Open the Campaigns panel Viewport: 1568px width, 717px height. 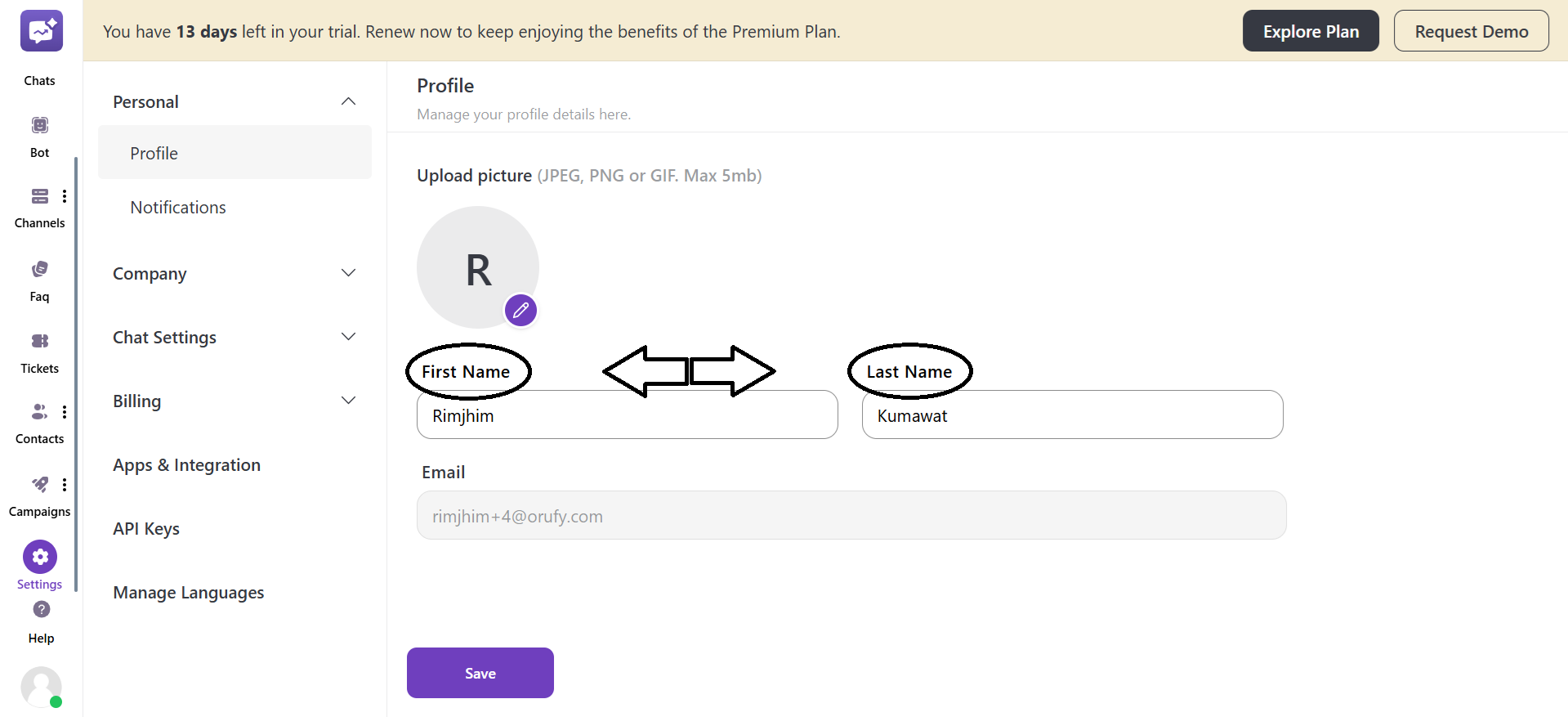click(39, 484)
